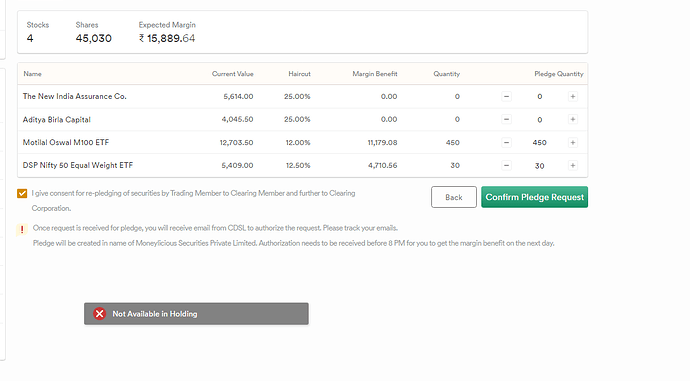Click the current value 5,614.00
The height and width of the screenshot is (381, 690).
point(238,96)
